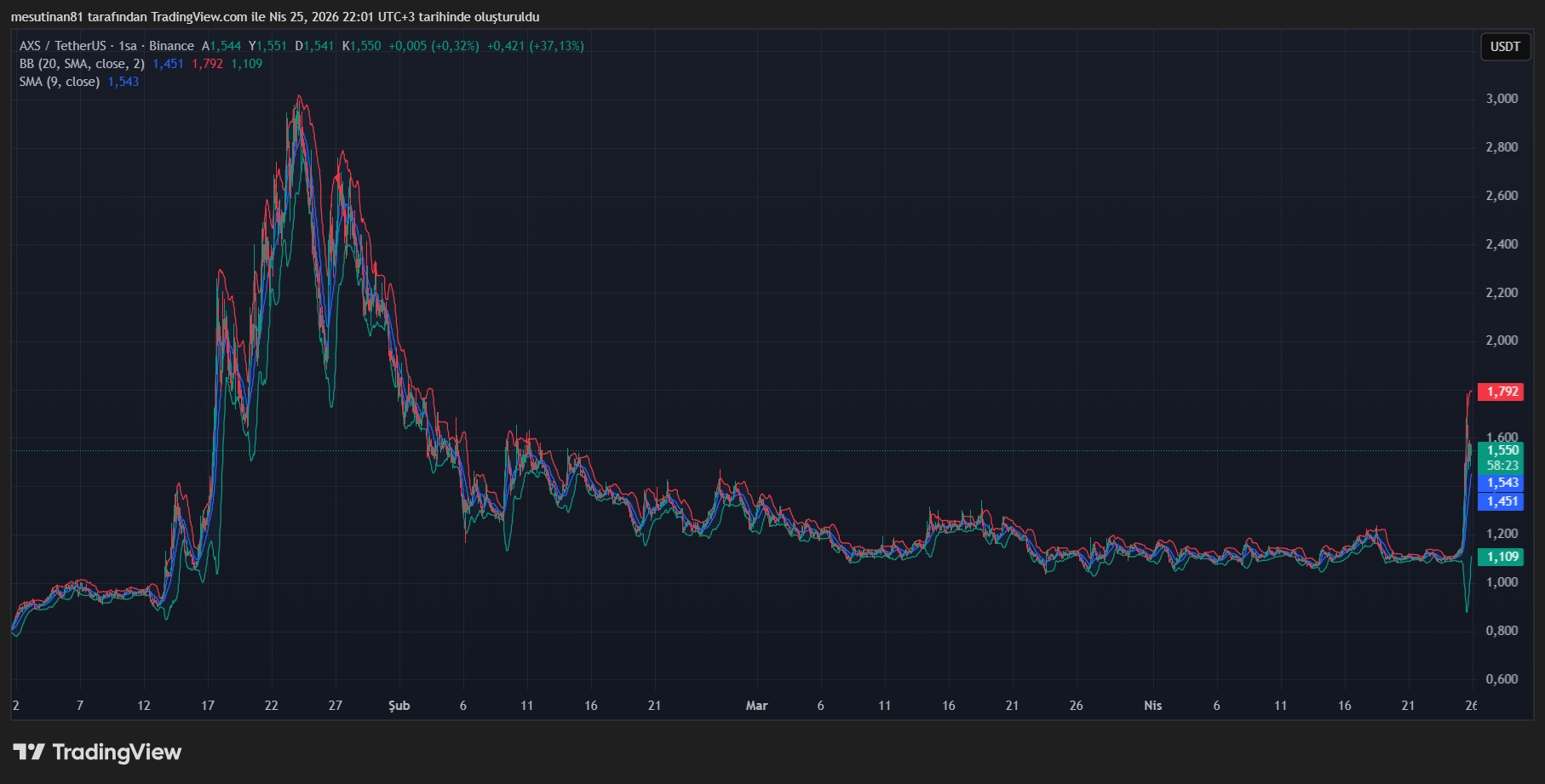The height and width of the screenshot is (784, 1545).
Task: Select the BB (20, SMA, close, 2) indicator legend
Action: click(x=82, y=64)
